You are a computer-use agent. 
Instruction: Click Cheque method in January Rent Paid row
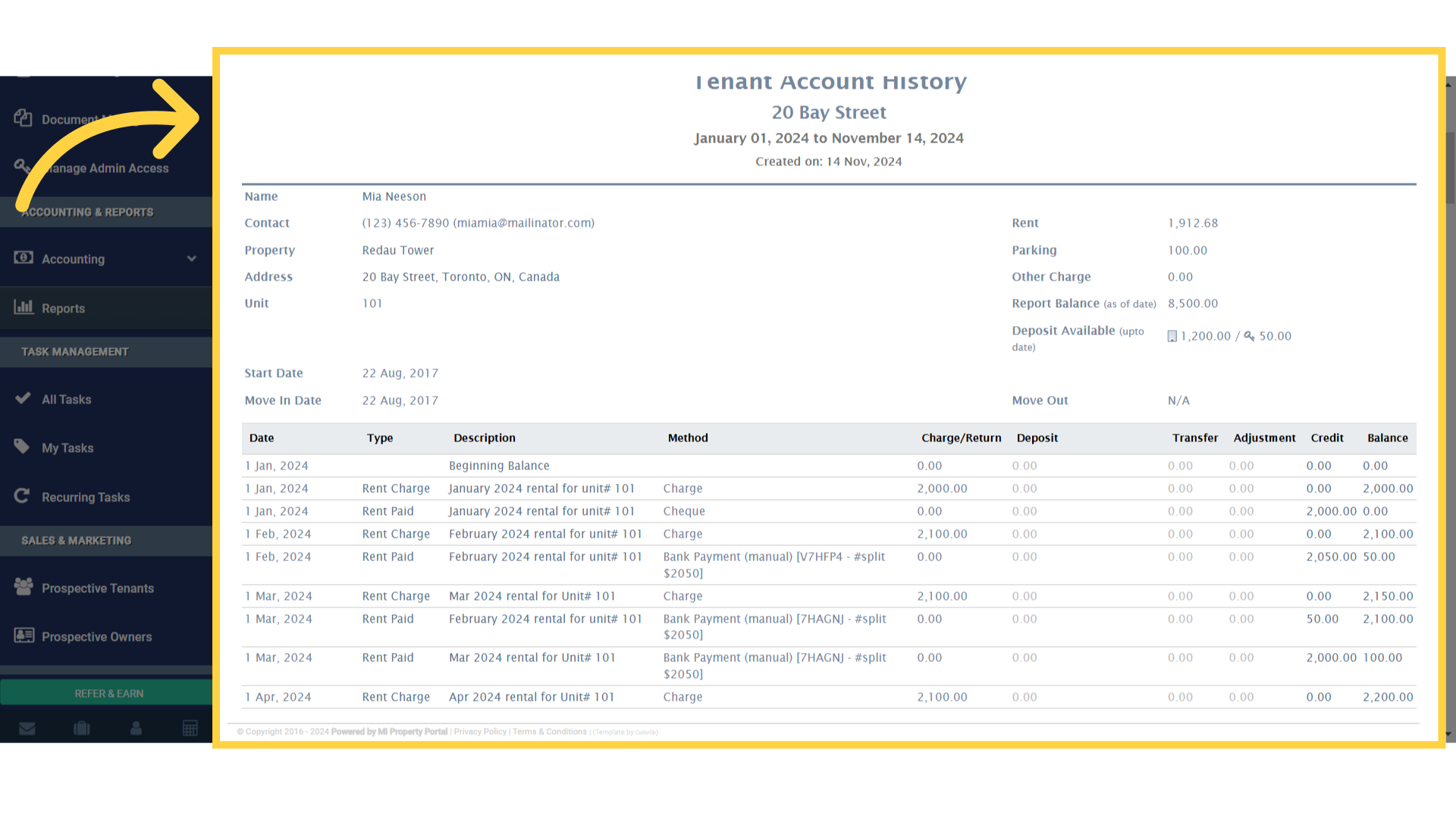[x=684, y=511]
